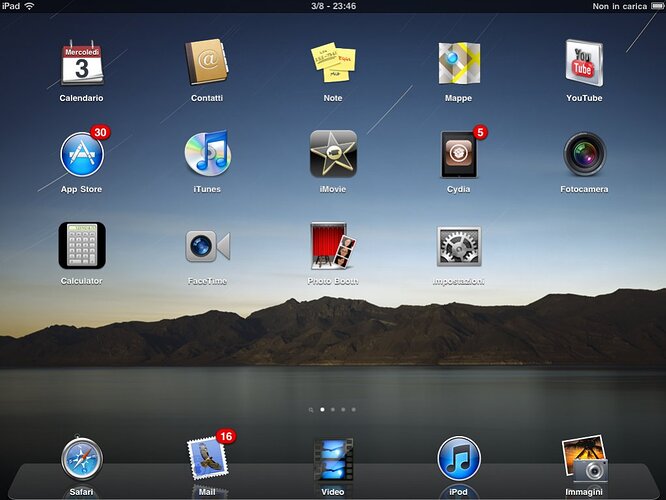Open the Calculator app
666x500 pixels.
82,246
